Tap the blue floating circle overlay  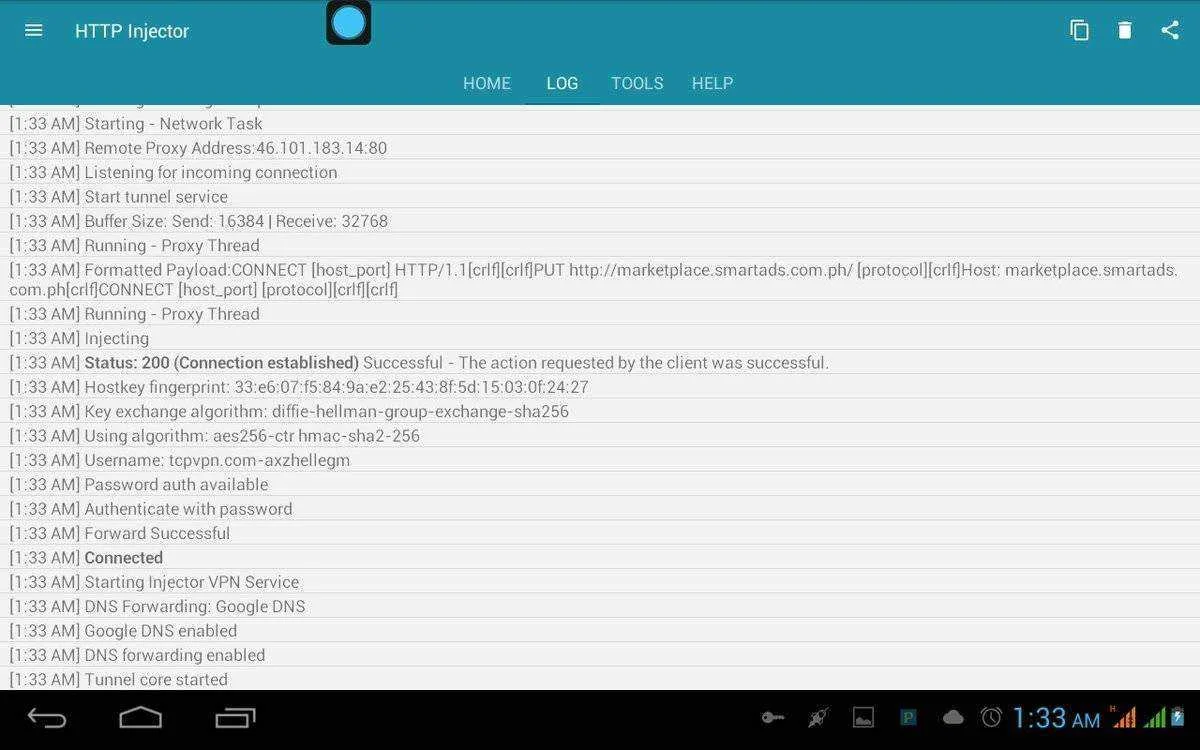[x=349, y=22]
